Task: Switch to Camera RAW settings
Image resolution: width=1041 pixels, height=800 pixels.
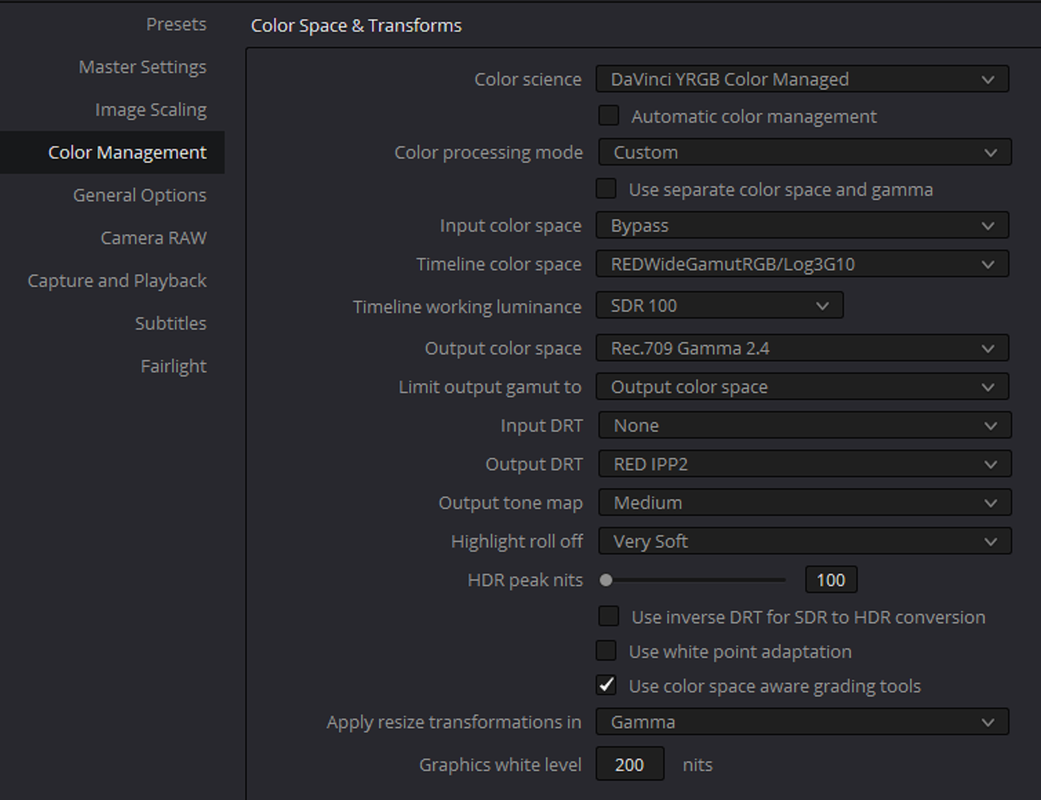Action: pyautogui.click(x=153, y=238)
